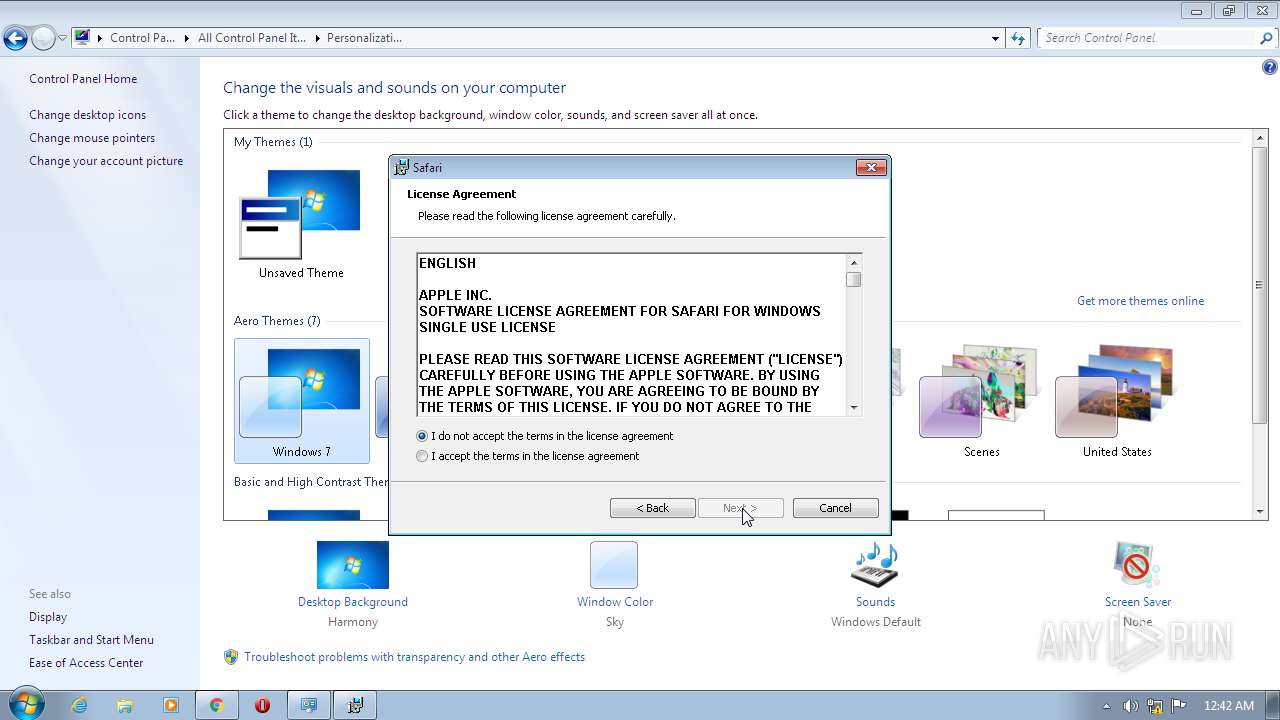Select the Windows 7 Aero theme
Viewport: 1280px width, 720px height.
[302, 400]
